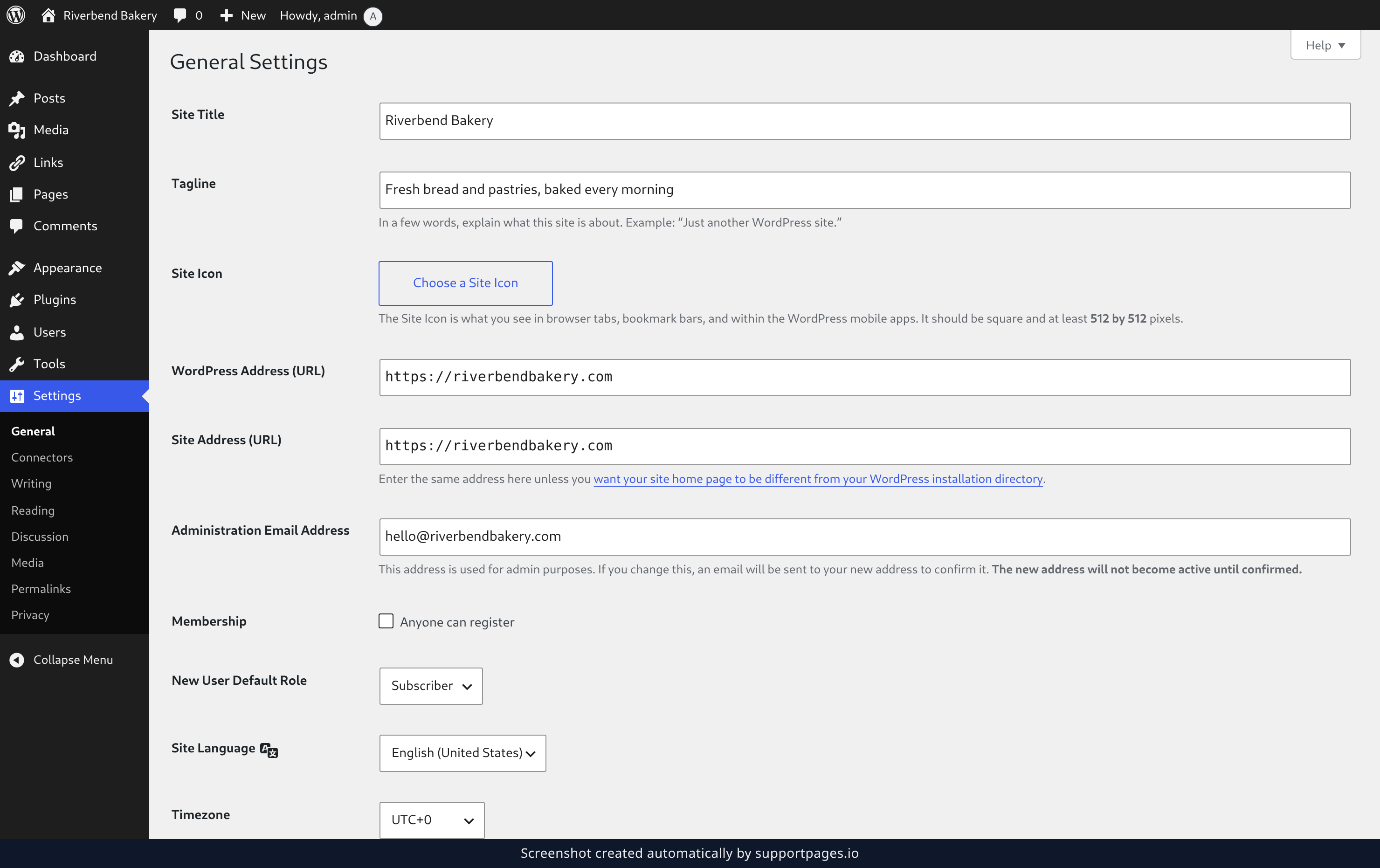Open the Site Language dropdown
1380x868 pixels.
462,753
